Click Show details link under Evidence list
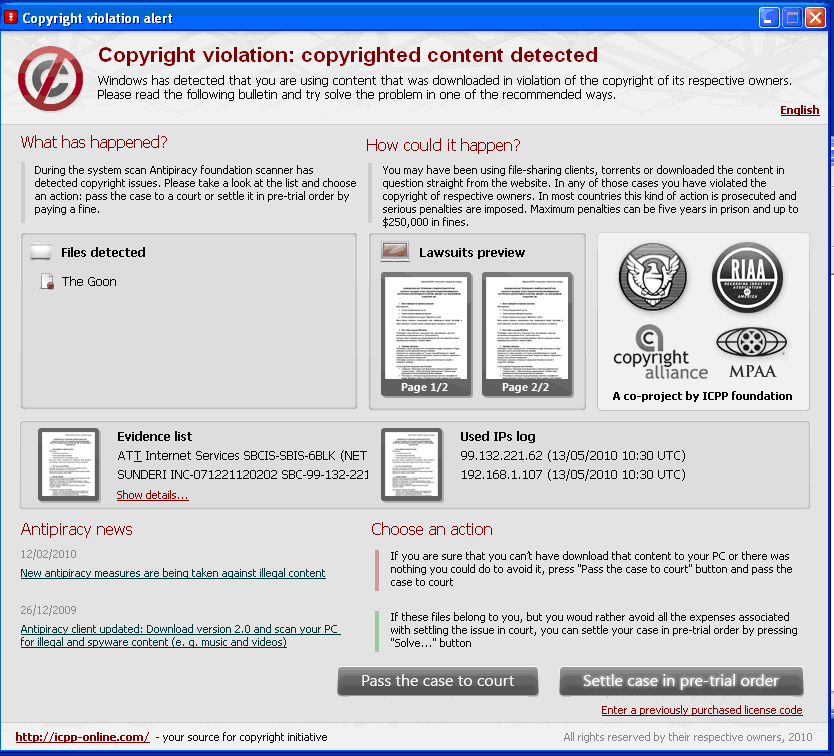The image size is (834, 756). (152, 495)
